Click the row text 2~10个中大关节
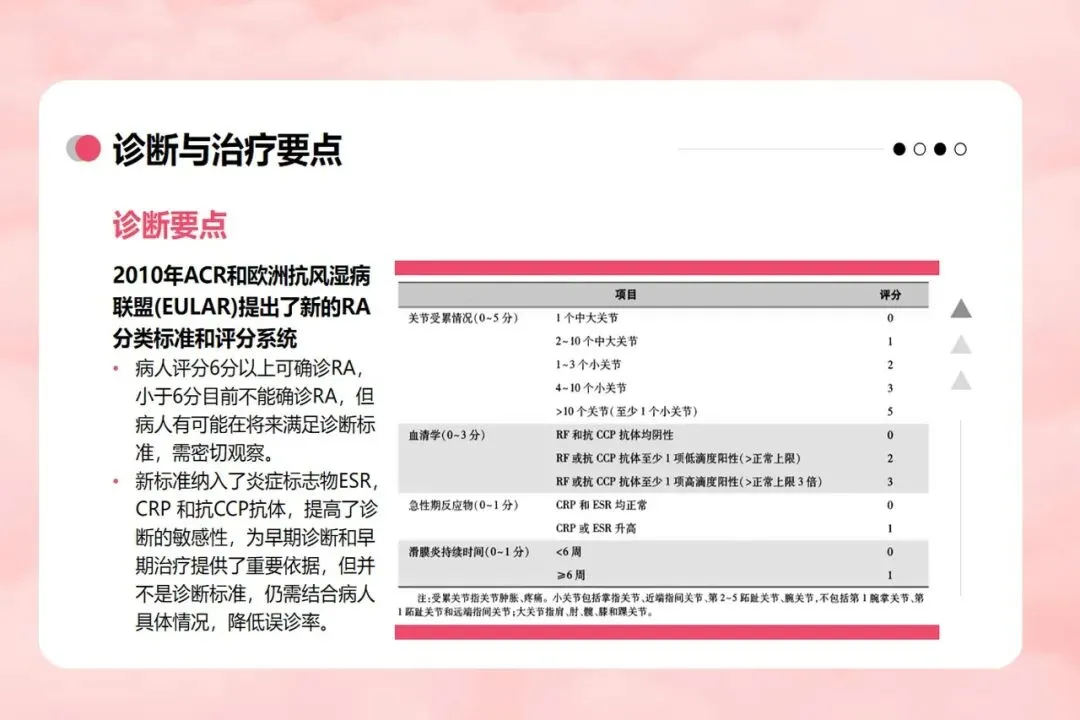Screen dimensions: 1080x720 click(x=596, y=341)
